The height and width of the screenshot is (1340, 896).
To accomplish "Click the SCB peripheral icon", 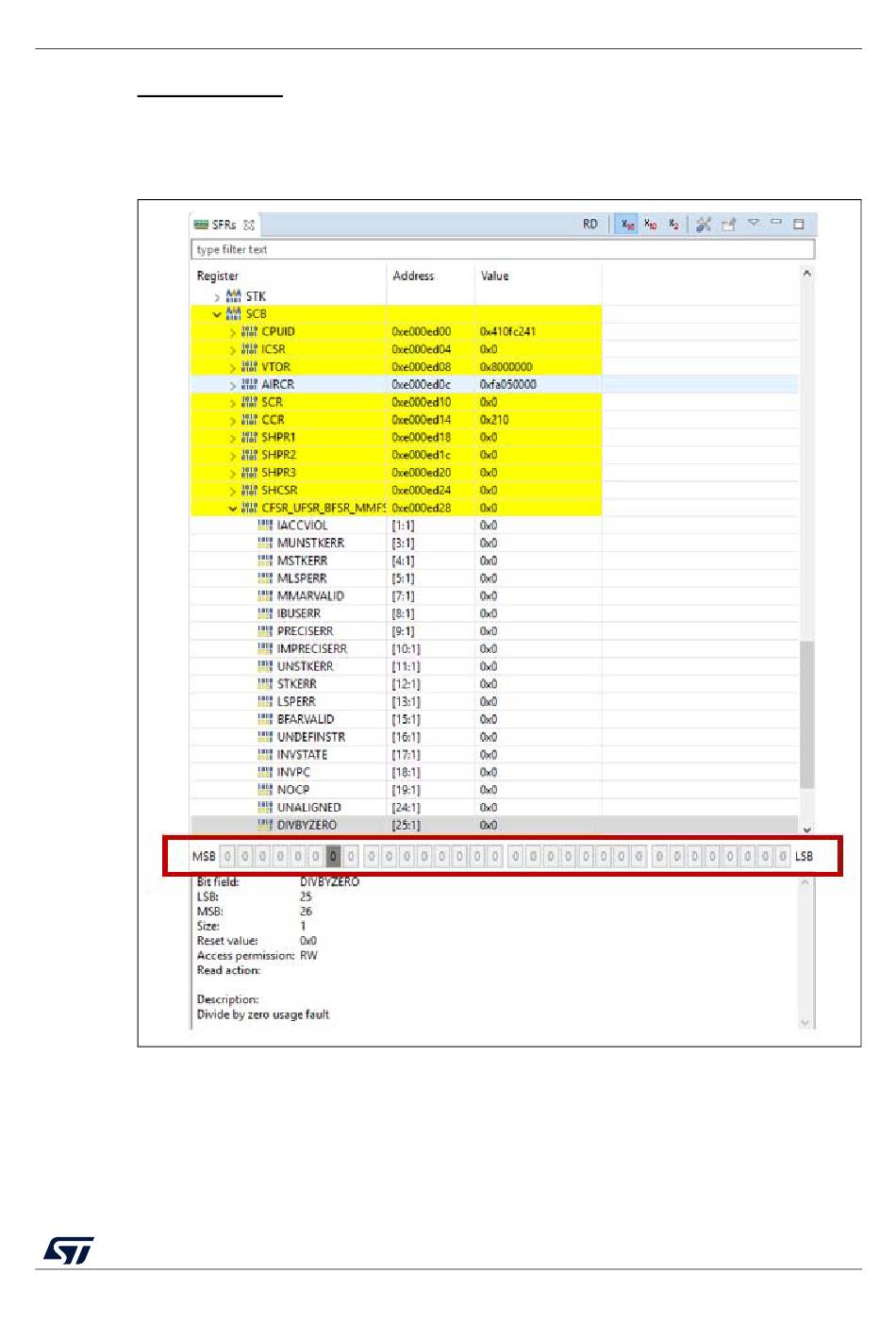I will pyautogui.click(x=233, y=313).
